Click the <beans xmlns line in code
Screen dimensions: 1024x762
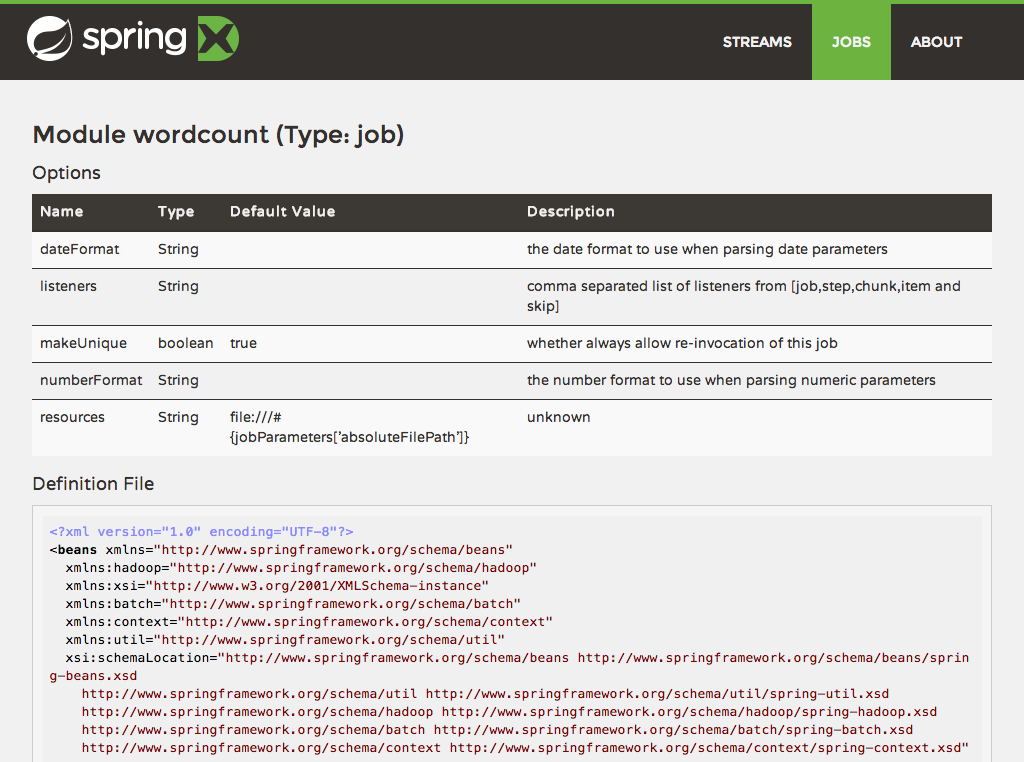[x=281, y=550]
